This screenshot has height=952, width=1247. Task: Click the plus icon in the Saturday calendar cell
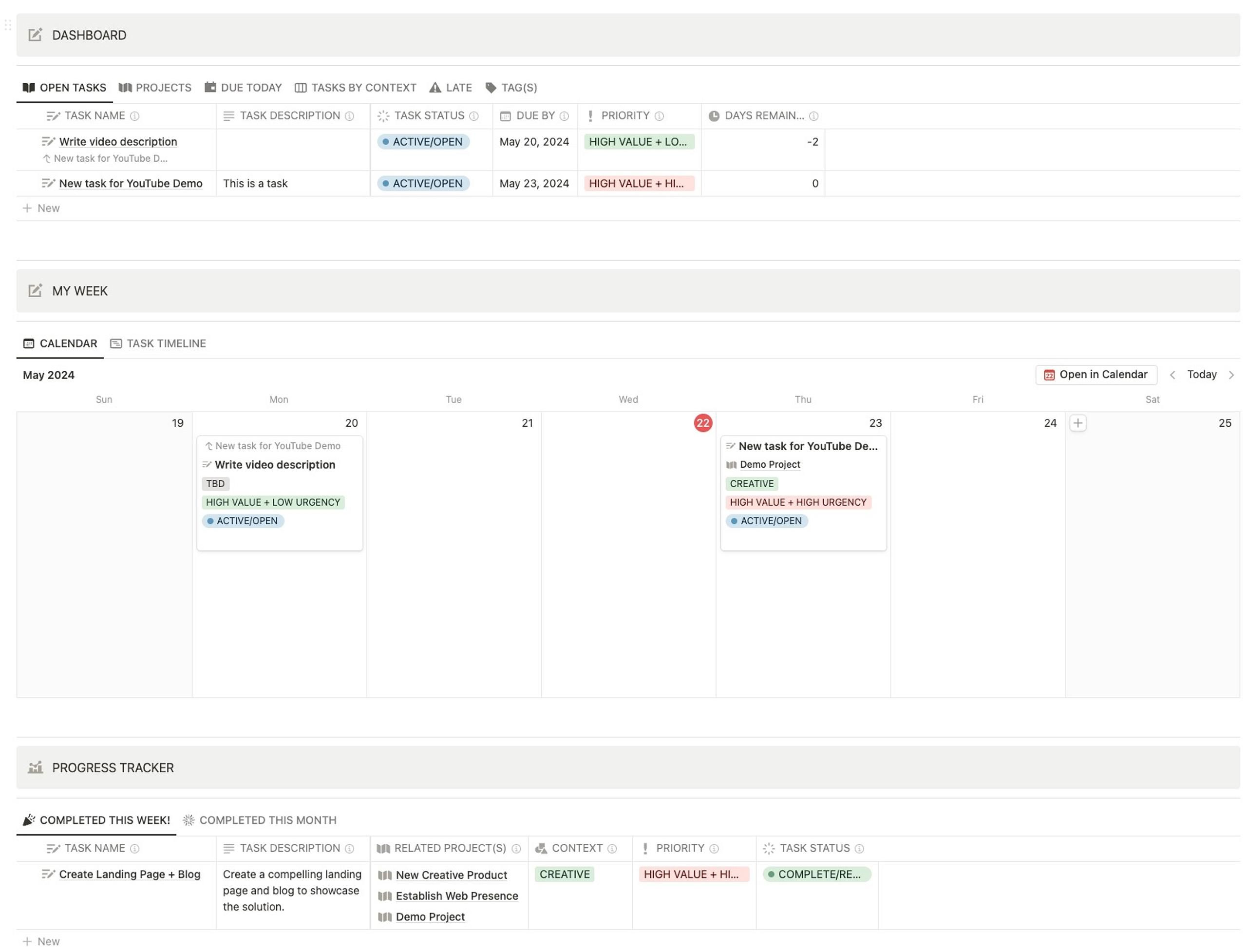(1078, 423)
